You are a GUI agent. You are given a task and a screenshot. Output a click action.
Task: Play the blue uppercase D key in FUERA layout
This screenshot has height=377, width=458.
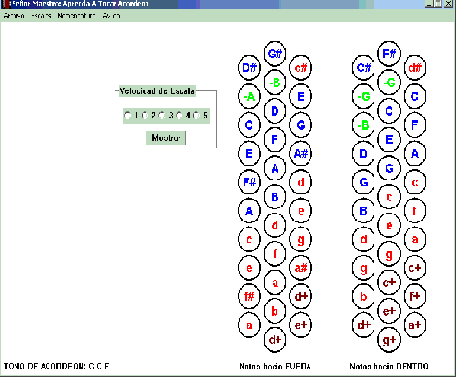click(275, 111)
